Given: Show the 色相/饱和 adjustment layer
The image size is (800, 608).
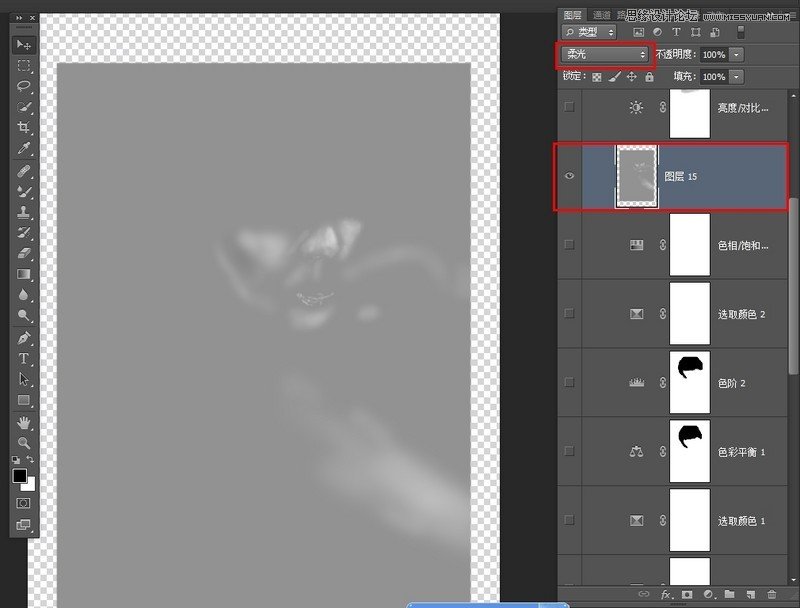Looking at the screenshot, I should point(569,244).
